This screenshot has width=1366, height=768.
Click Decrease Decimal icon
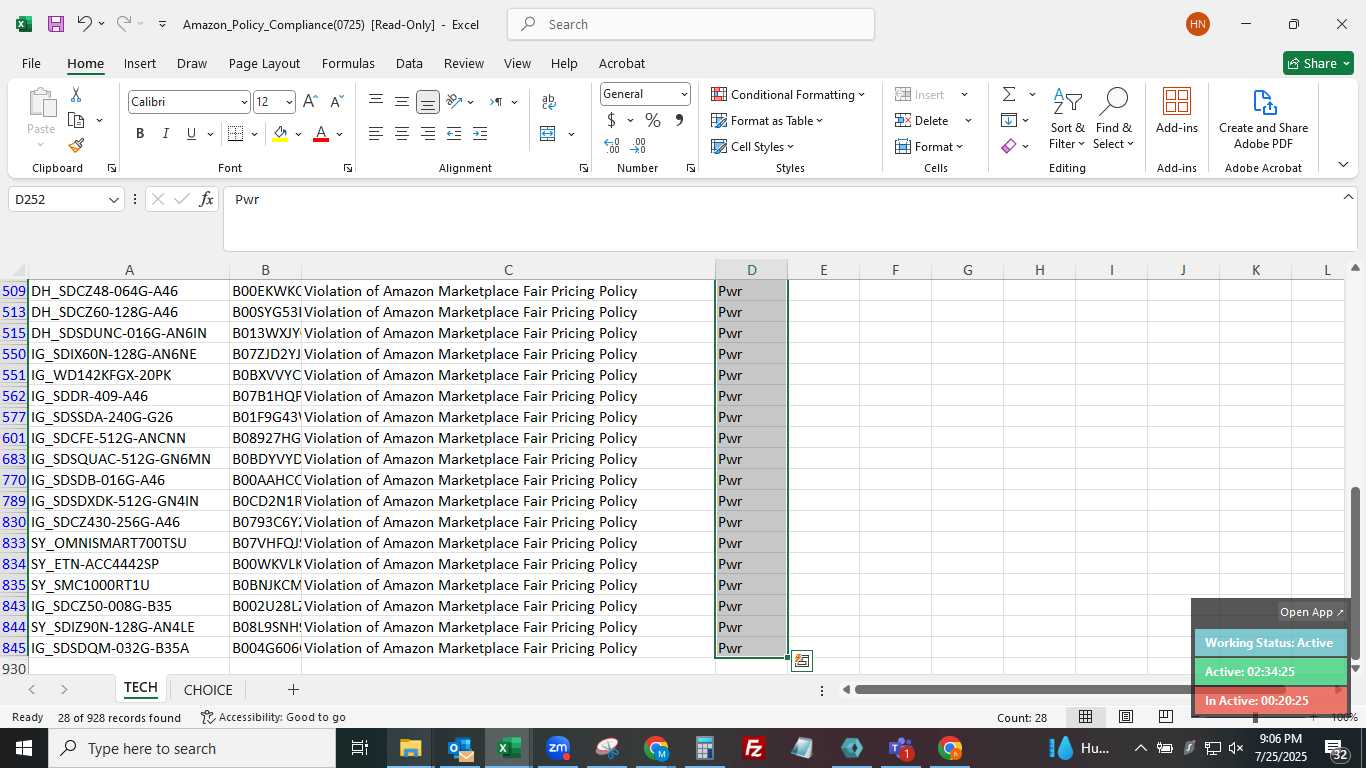[x=638, y=146]
